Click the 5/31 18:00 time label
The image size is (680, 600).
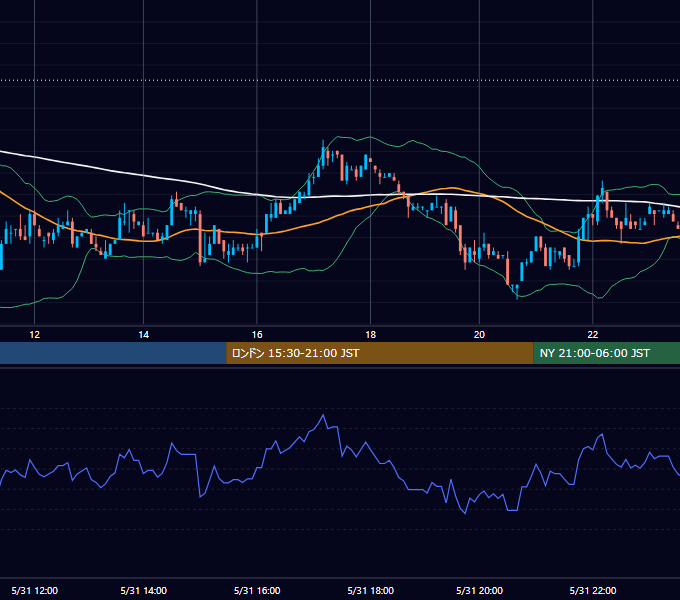pyautogui.click(x=370, y=590)
